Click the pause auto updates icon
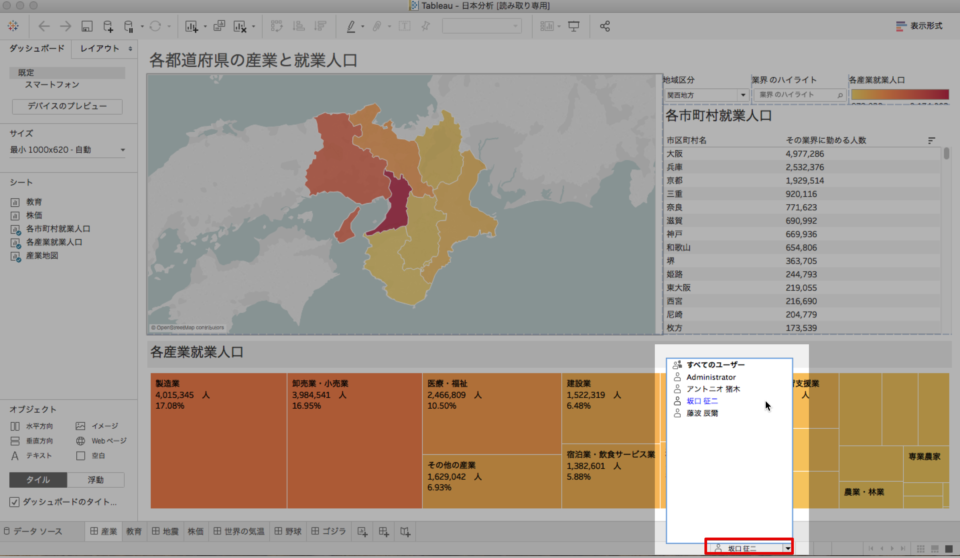Image resolution: width=960 pixels, height=558 pixels. [129, 26]
